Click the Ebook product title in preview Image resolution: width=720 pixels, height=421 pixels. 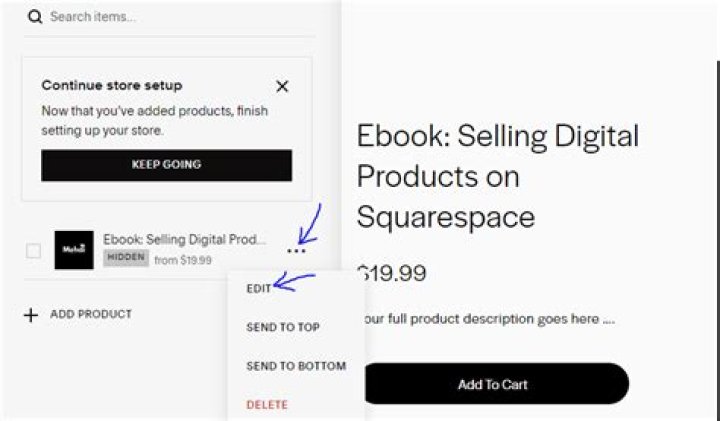498,176
